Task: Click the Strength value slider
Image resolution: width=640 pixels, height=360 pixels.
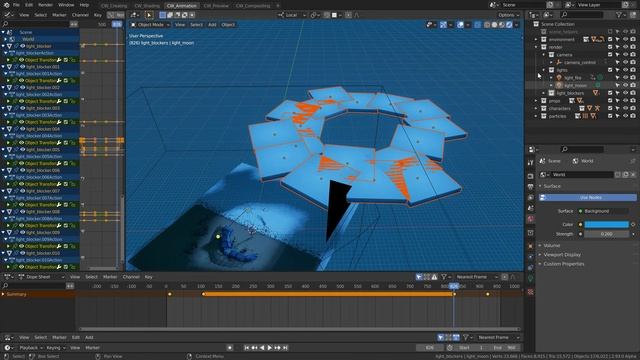Action: click(x=607, y=234)
